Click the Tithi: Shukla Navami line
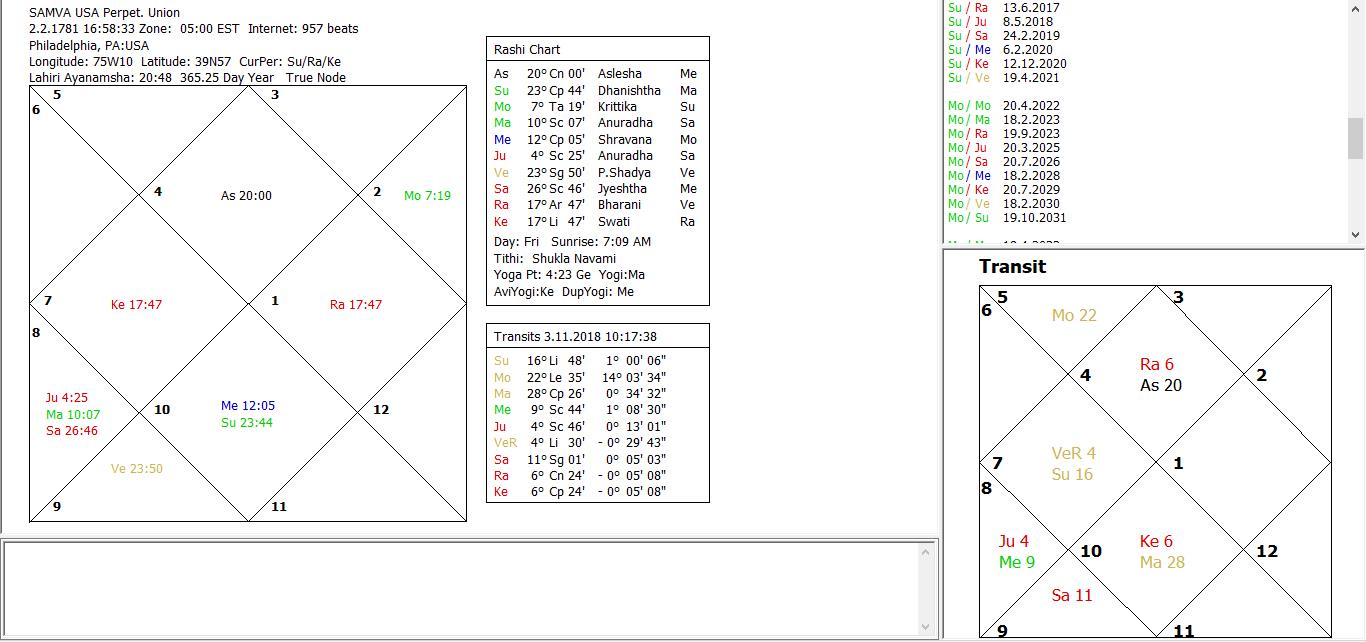1366x642 pixels. pyautogui.click(x=555, y=259)
